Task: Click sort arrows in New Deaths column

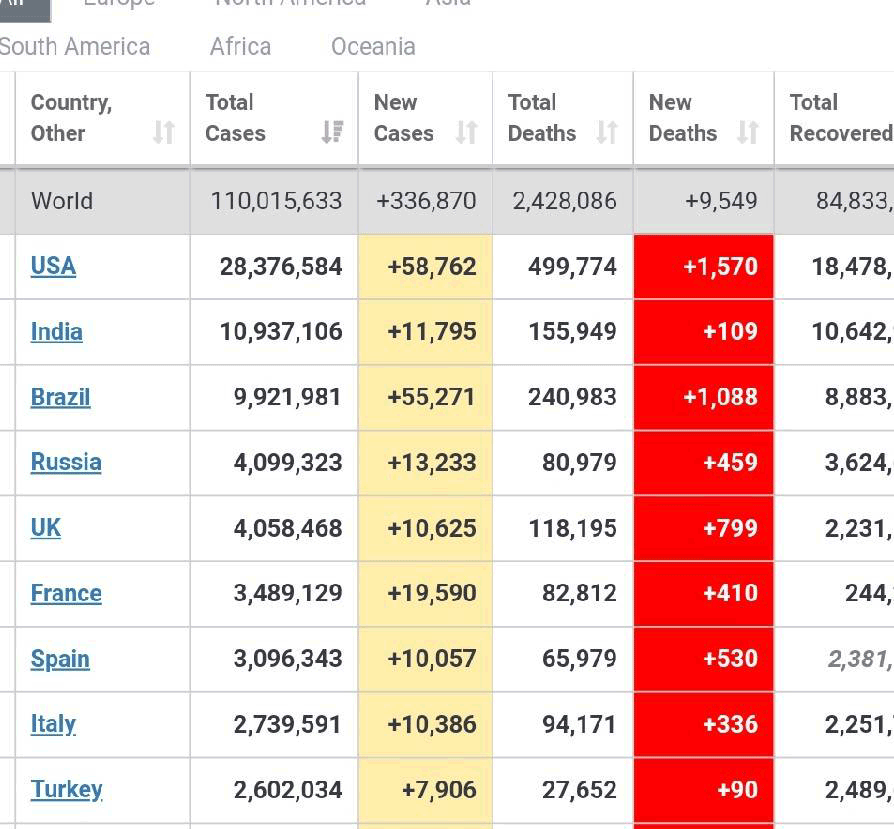Action: pos(747,132)
